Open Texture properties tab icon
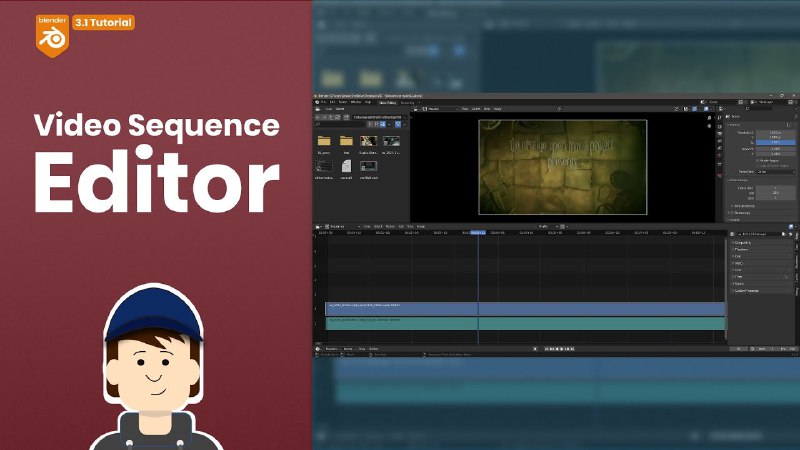 [719, 175]
